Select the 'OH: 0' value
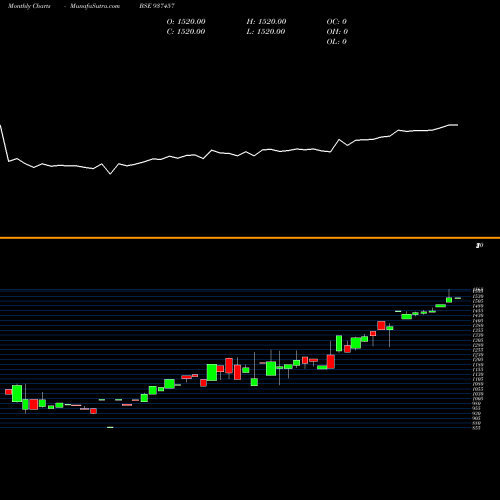Viewport: 500px width, 500px height. (337, 32)
